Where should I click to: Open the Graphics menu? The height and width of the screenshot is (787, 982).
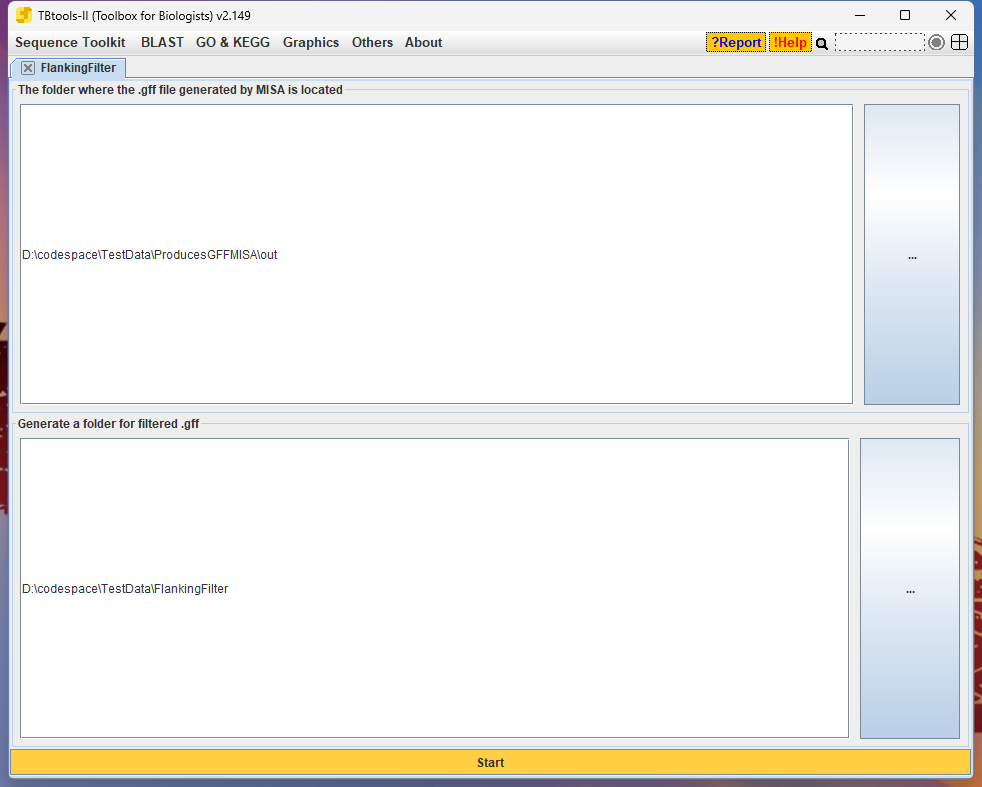pyautogui.click(x=311, y=42)
